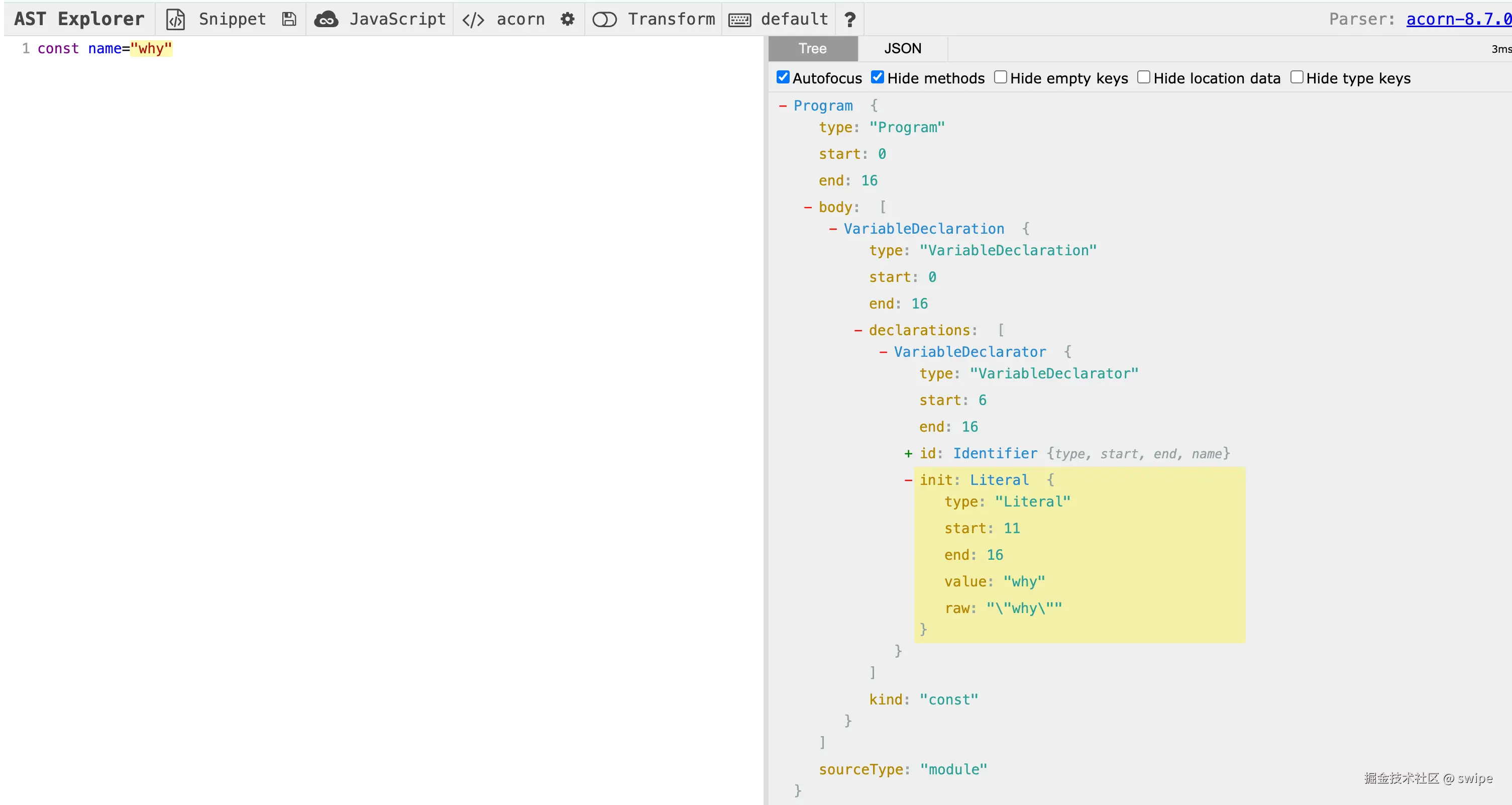Viewport: 1512px width, 805px height.
Task: Click the keyboard icon next to default
Action: click(739, 20)
